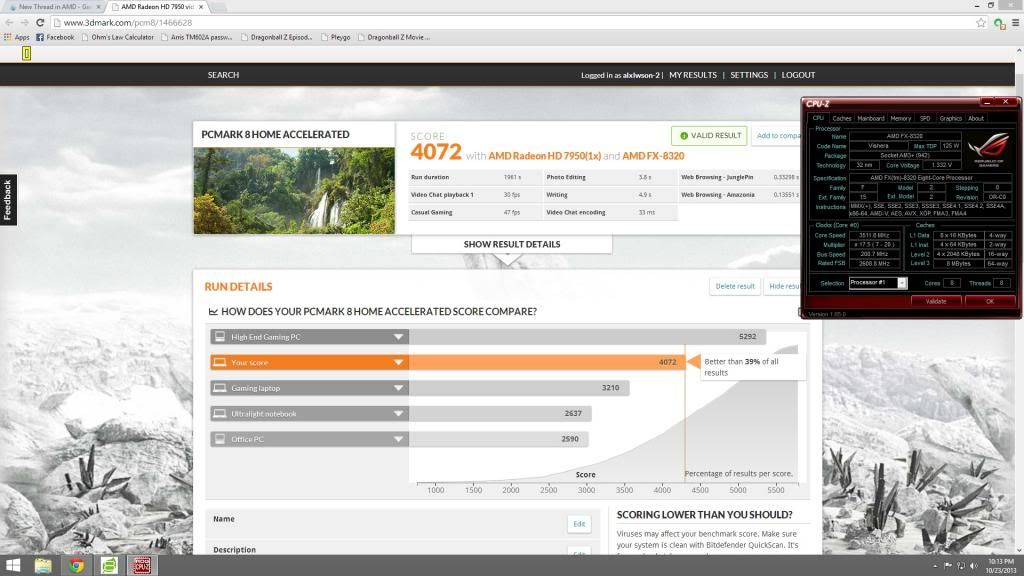Click the Delete result button

pyautogui.click(x=735, y=286)
